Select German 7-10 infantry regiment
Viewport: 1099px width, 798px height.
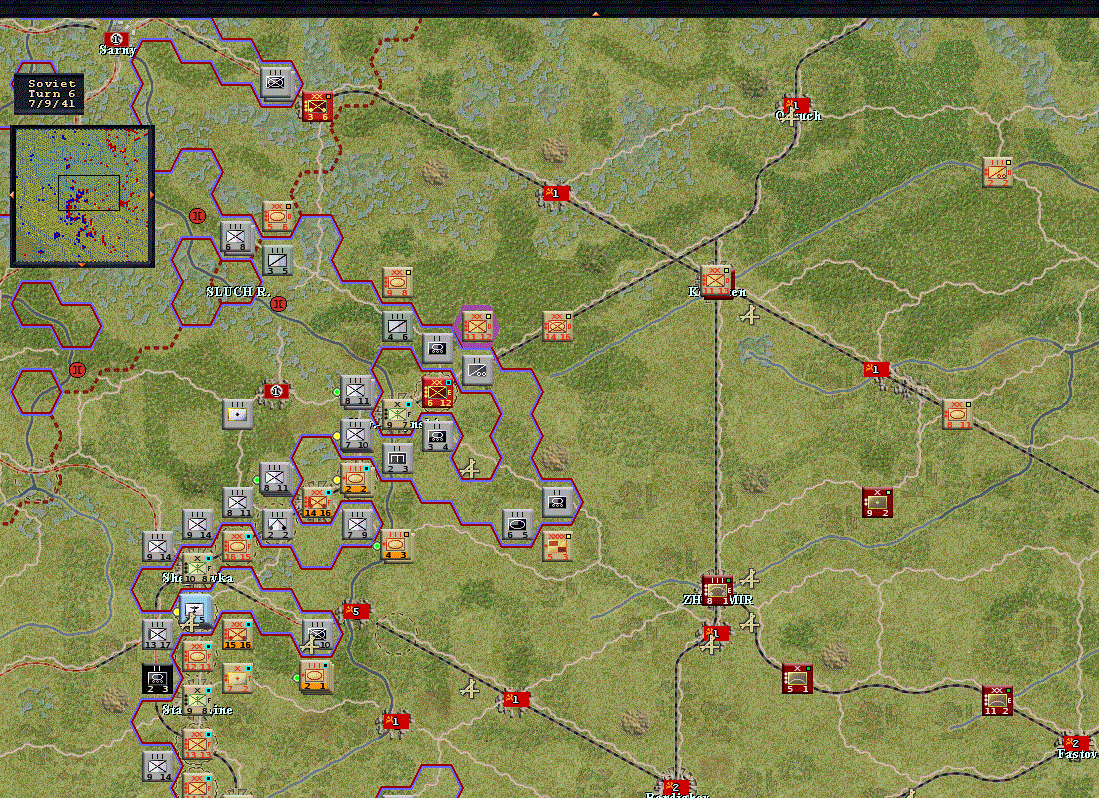point(356,435)
